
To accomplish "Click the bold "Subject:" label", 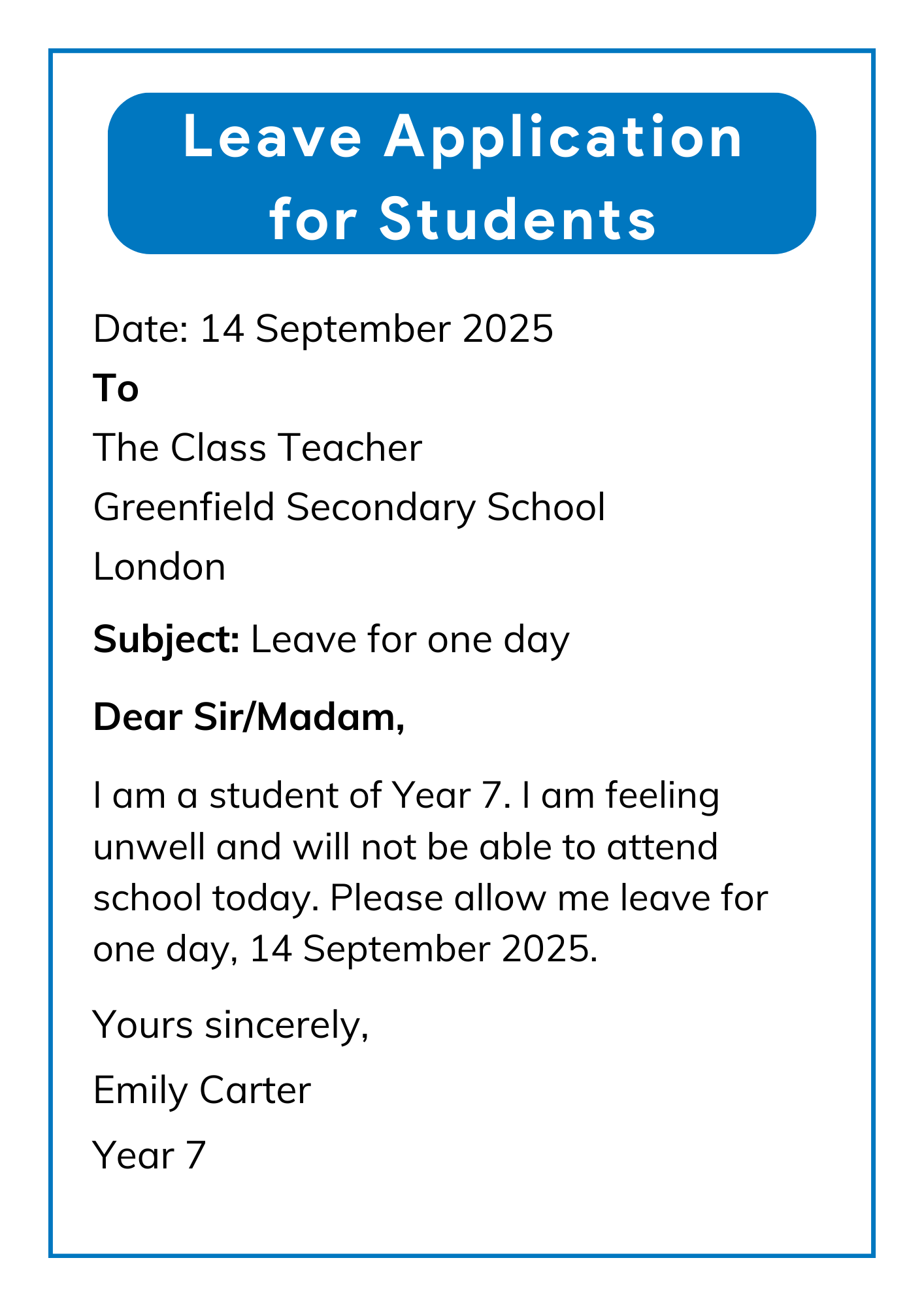I will coord(167,639).
